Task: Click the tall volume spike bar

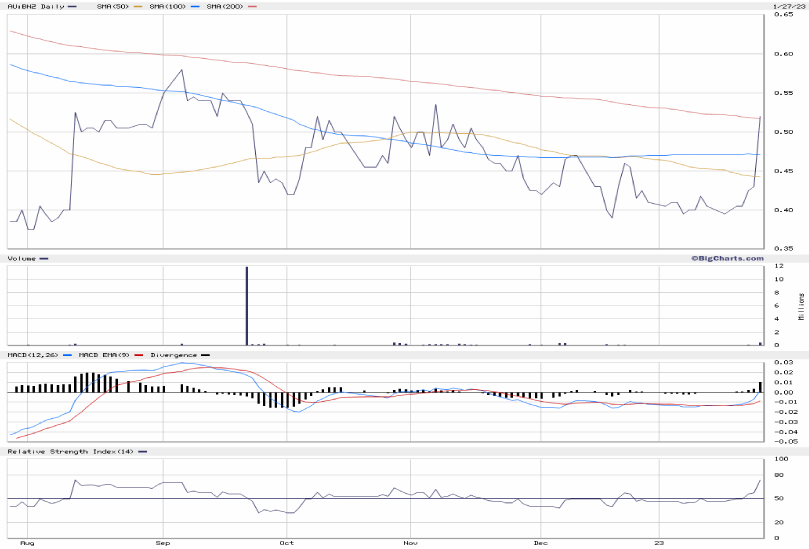Action: 247,306
